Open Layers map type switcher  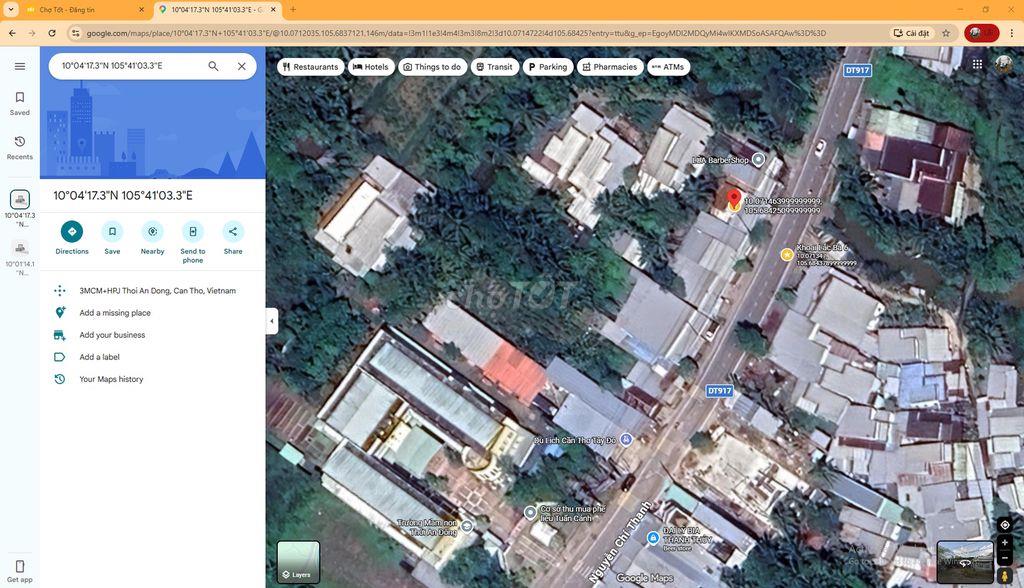click(x=298, y=561)
